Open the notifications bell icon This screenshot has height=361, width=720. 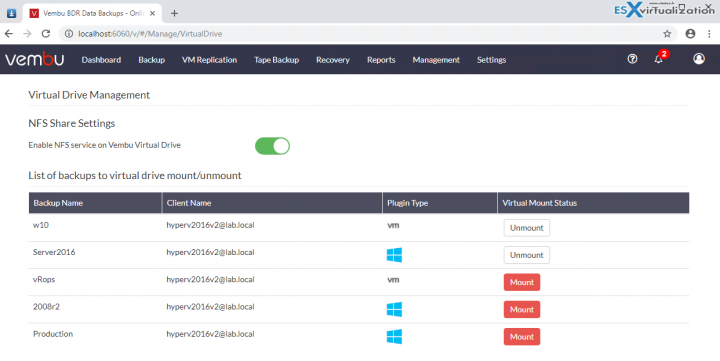[x=658, y=59]
